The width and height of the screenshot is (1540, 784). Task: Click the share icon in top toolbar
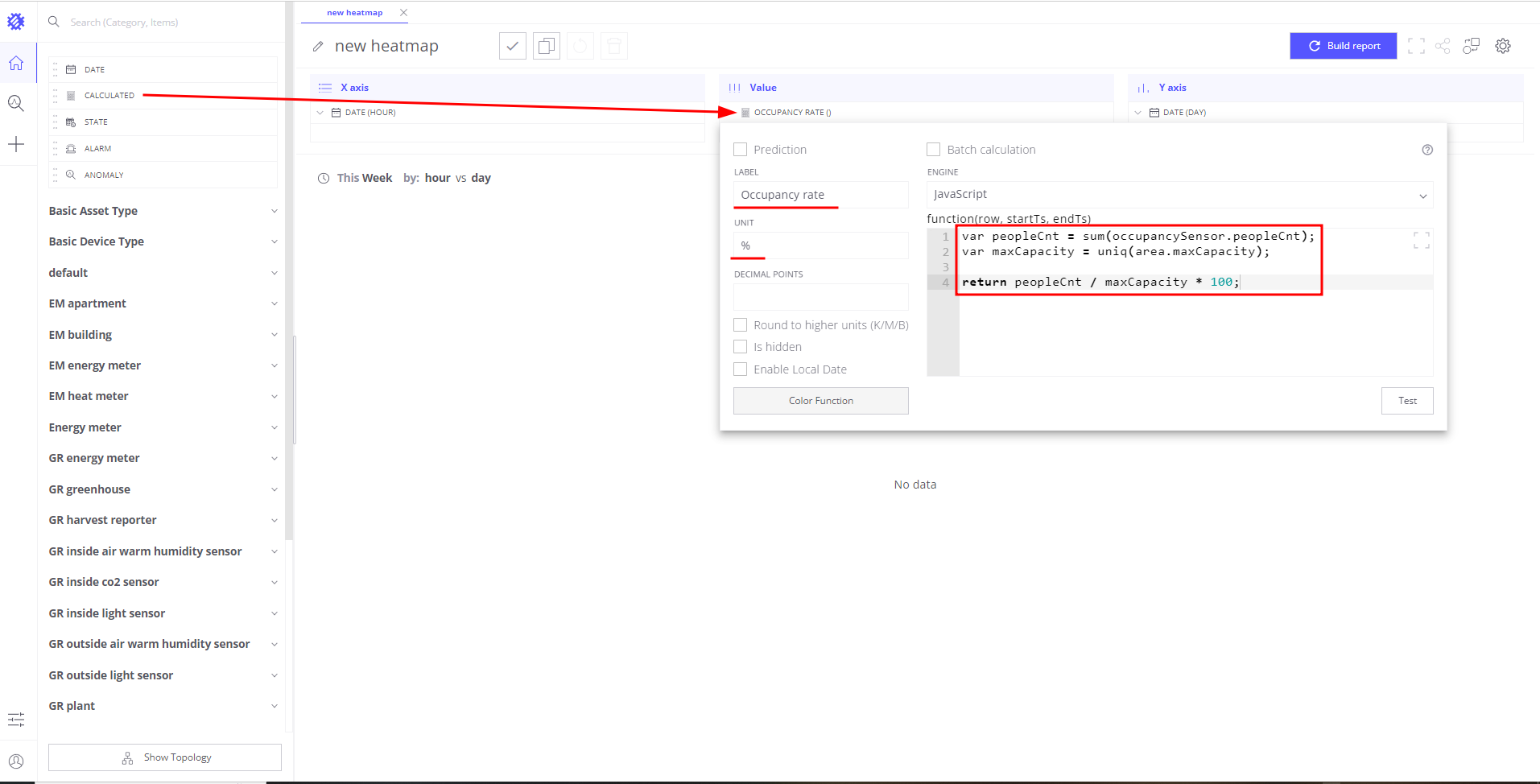coord(1443,46)
